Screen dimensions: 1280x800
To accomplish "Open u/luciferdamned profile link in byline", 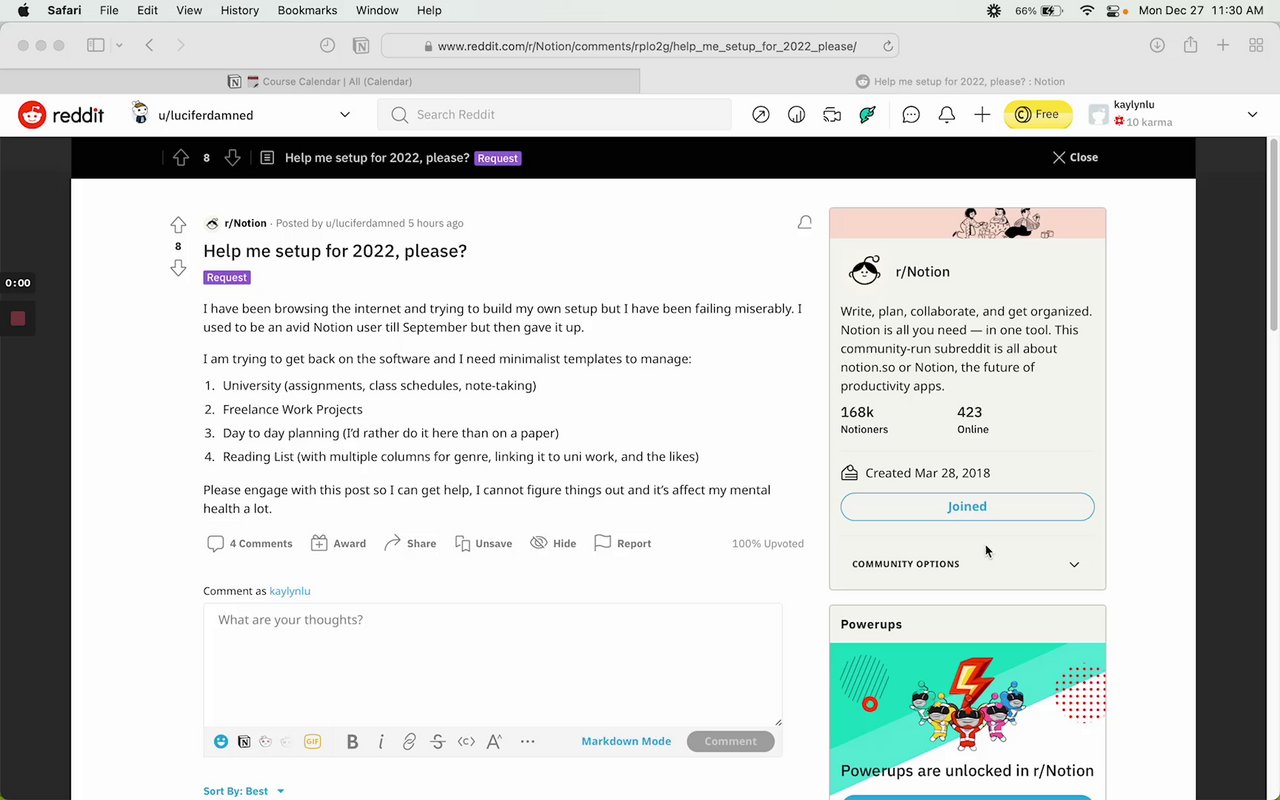I will click(x=365, y=223).
